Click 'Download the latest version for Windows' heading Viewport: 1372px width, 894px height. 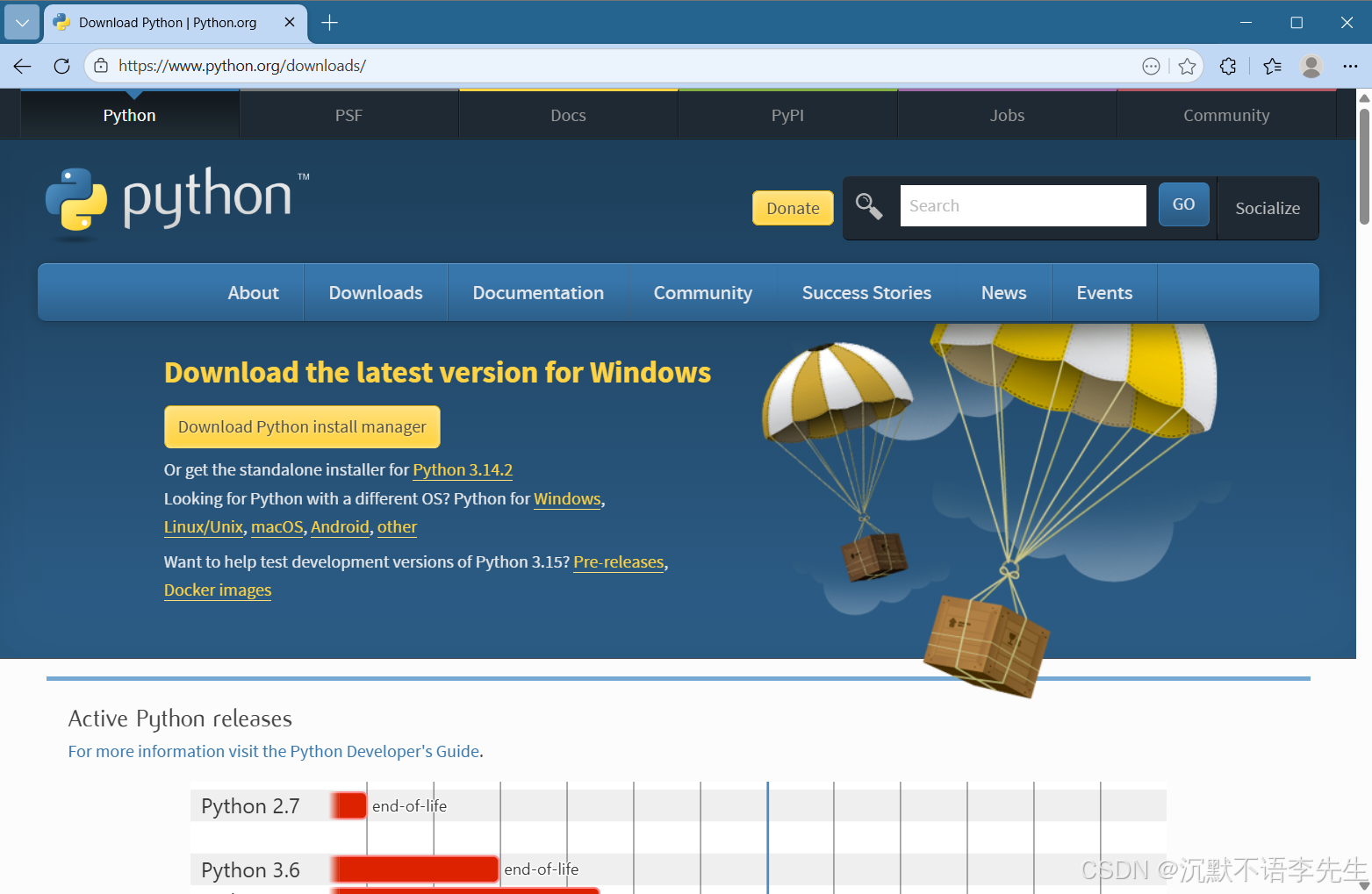[437, 373]
